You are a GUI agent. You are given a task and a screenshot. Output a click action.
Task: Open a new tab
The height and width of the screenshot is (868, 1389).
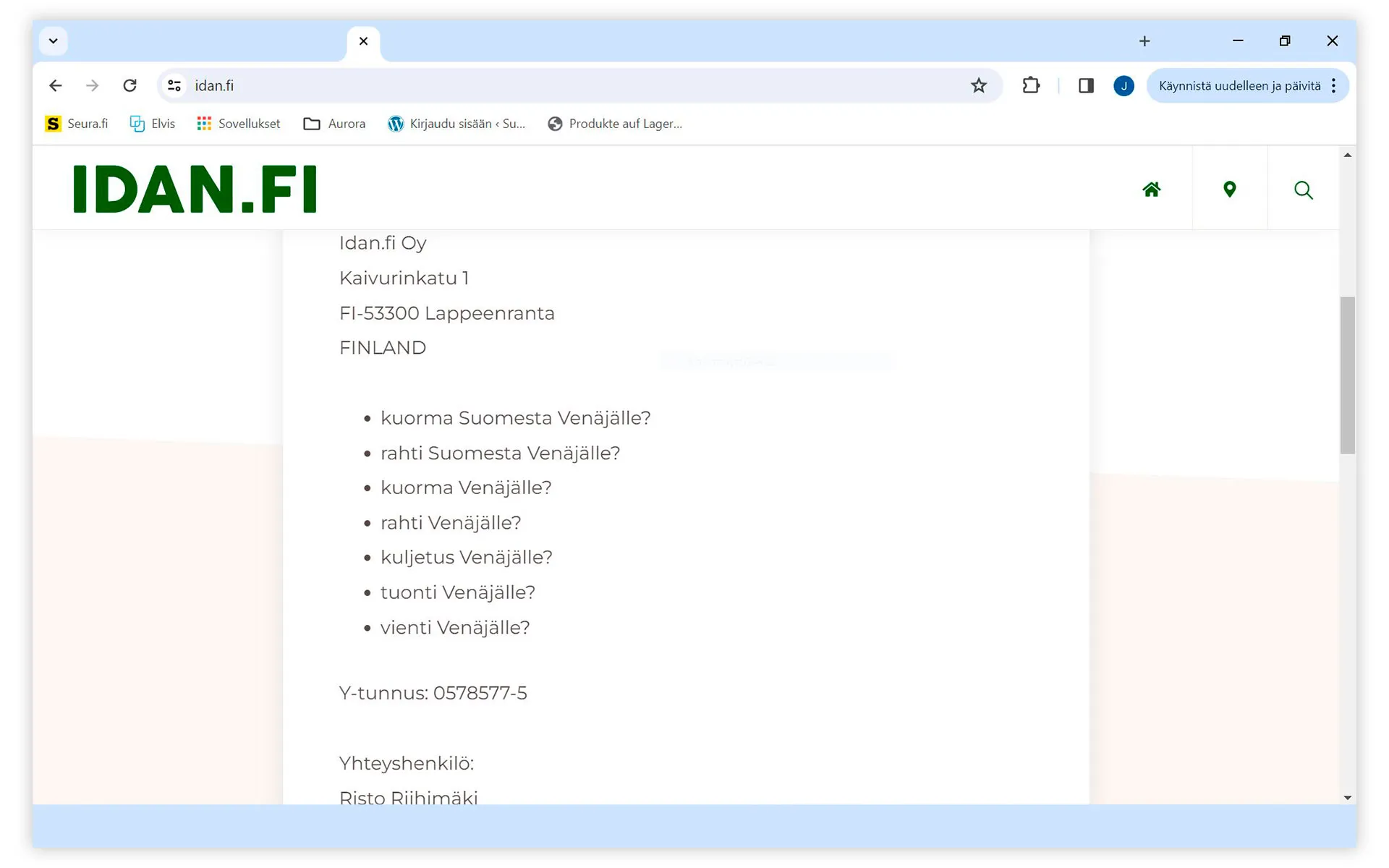tap(1144, 41)
